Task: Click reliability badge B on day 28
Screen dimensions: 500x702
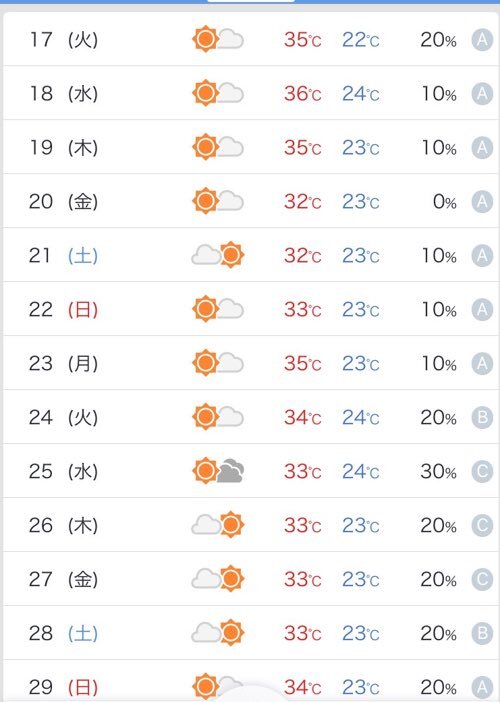Action: pyautogui.click(x=482, y=633)
